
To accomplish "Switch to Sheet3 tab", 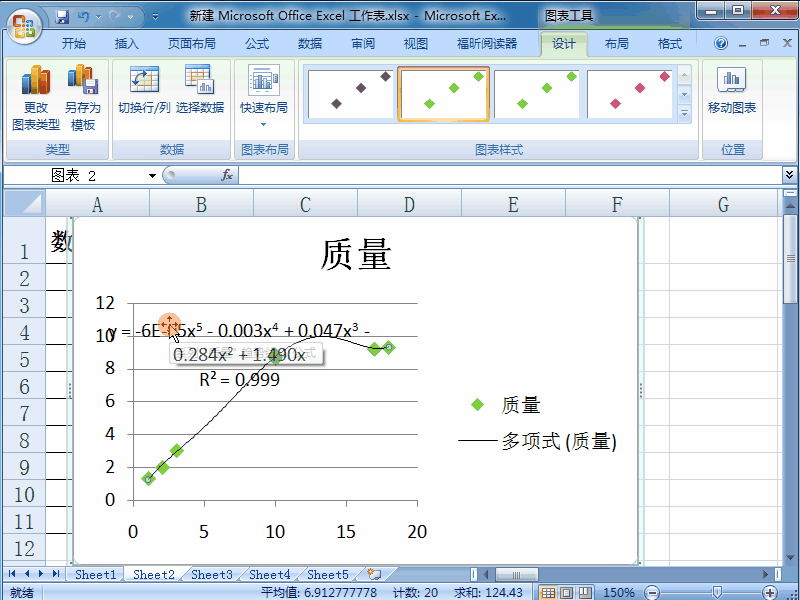I will [212, 574].
